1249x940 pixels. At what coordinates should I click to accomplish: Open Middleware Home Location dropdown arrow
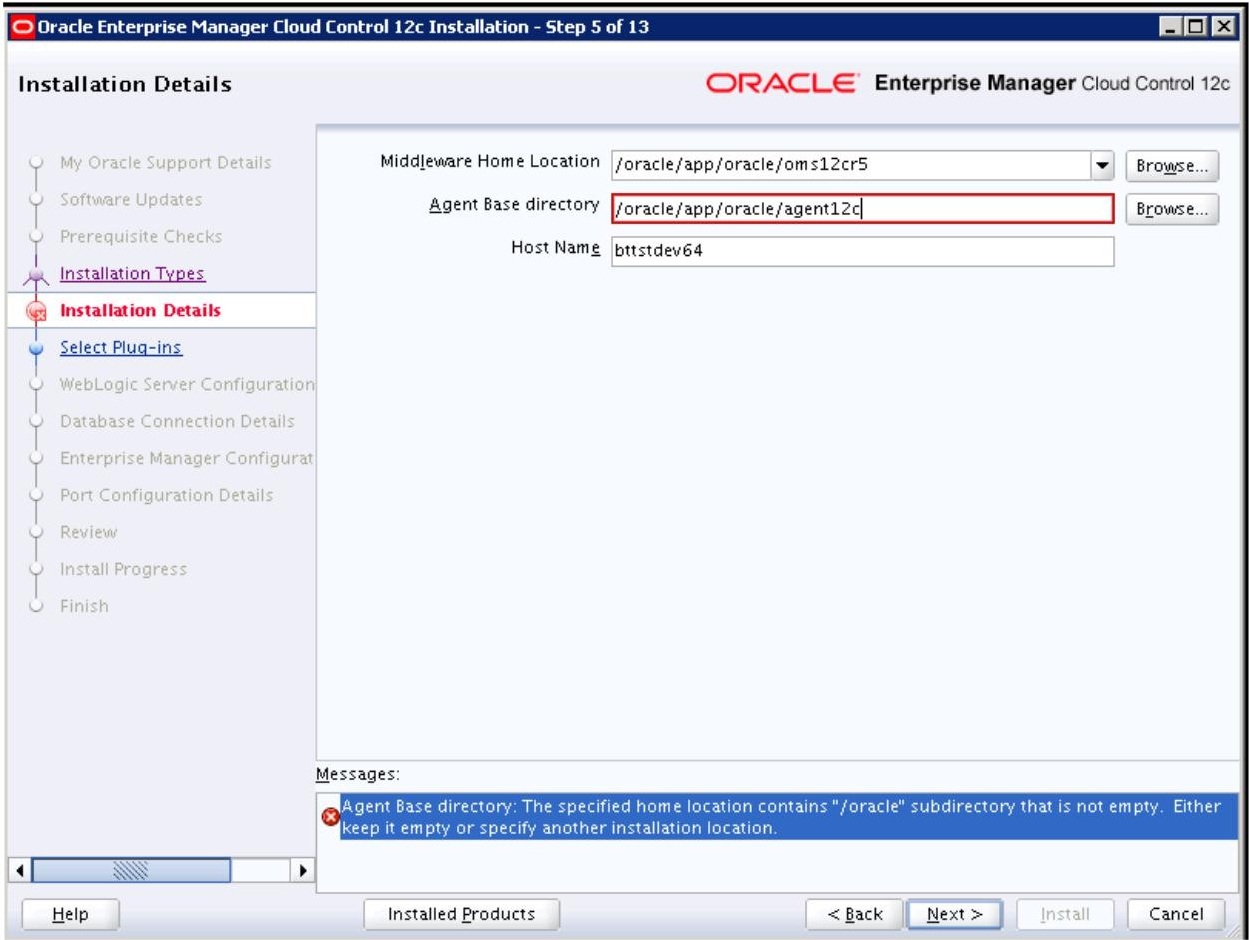[1102, 166]
